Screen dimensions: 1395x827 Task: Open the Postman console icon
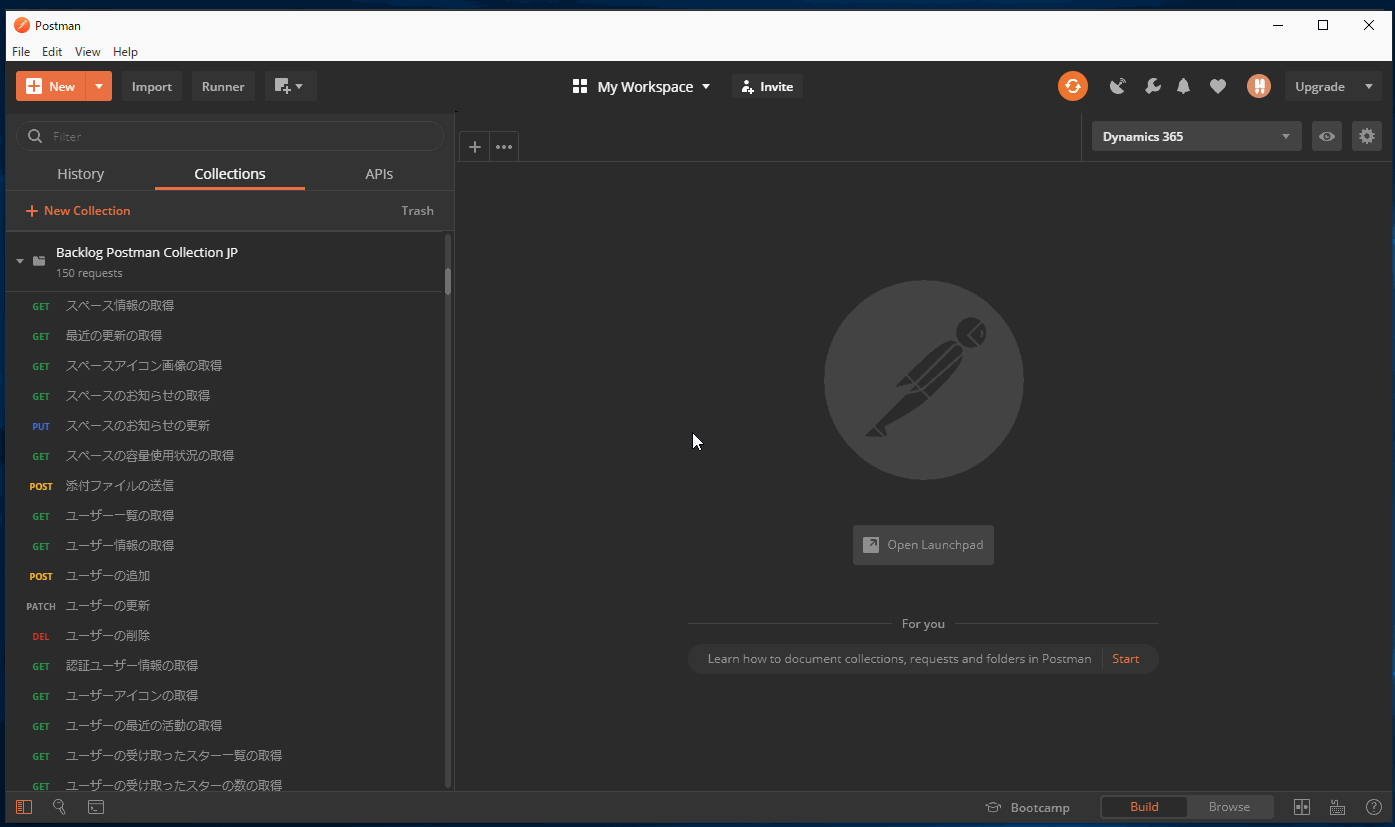pyautogui.click(x=96, y=807)
